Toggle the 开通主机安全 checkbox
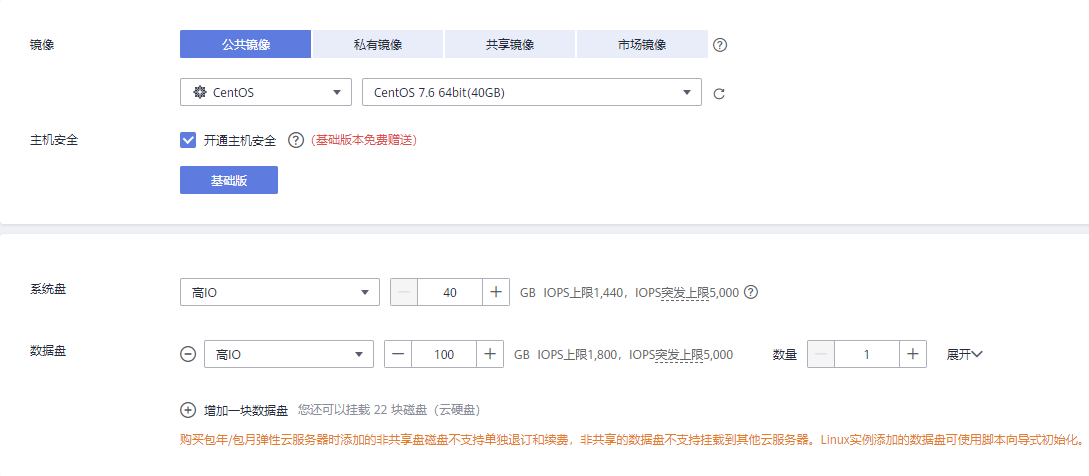 tap(188, 140)
